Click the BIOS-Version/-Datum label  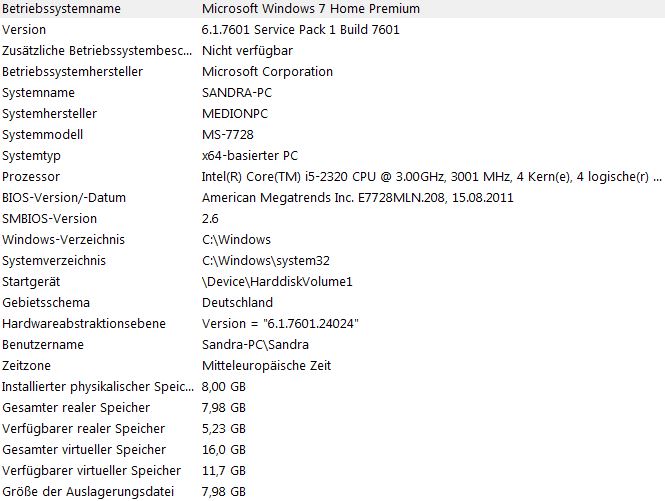click(64, 198)
